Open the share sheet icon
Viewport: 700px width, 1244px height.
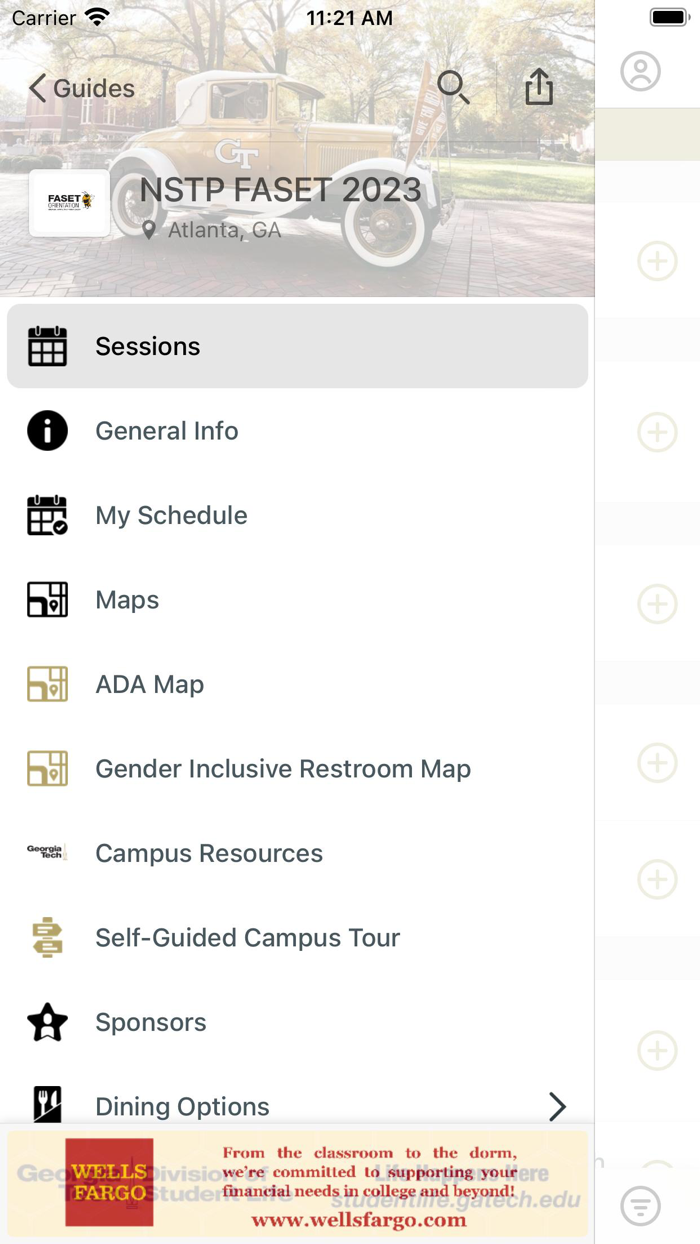(539, 87)
